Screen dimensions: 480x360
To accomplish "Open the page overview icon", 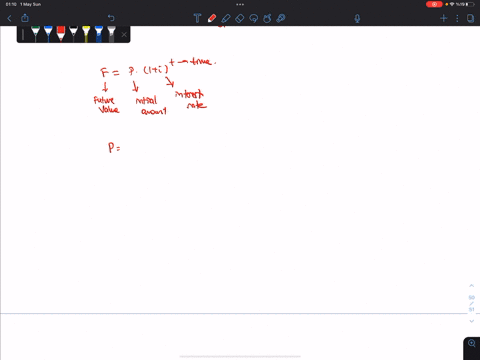I will coord(470,18).
